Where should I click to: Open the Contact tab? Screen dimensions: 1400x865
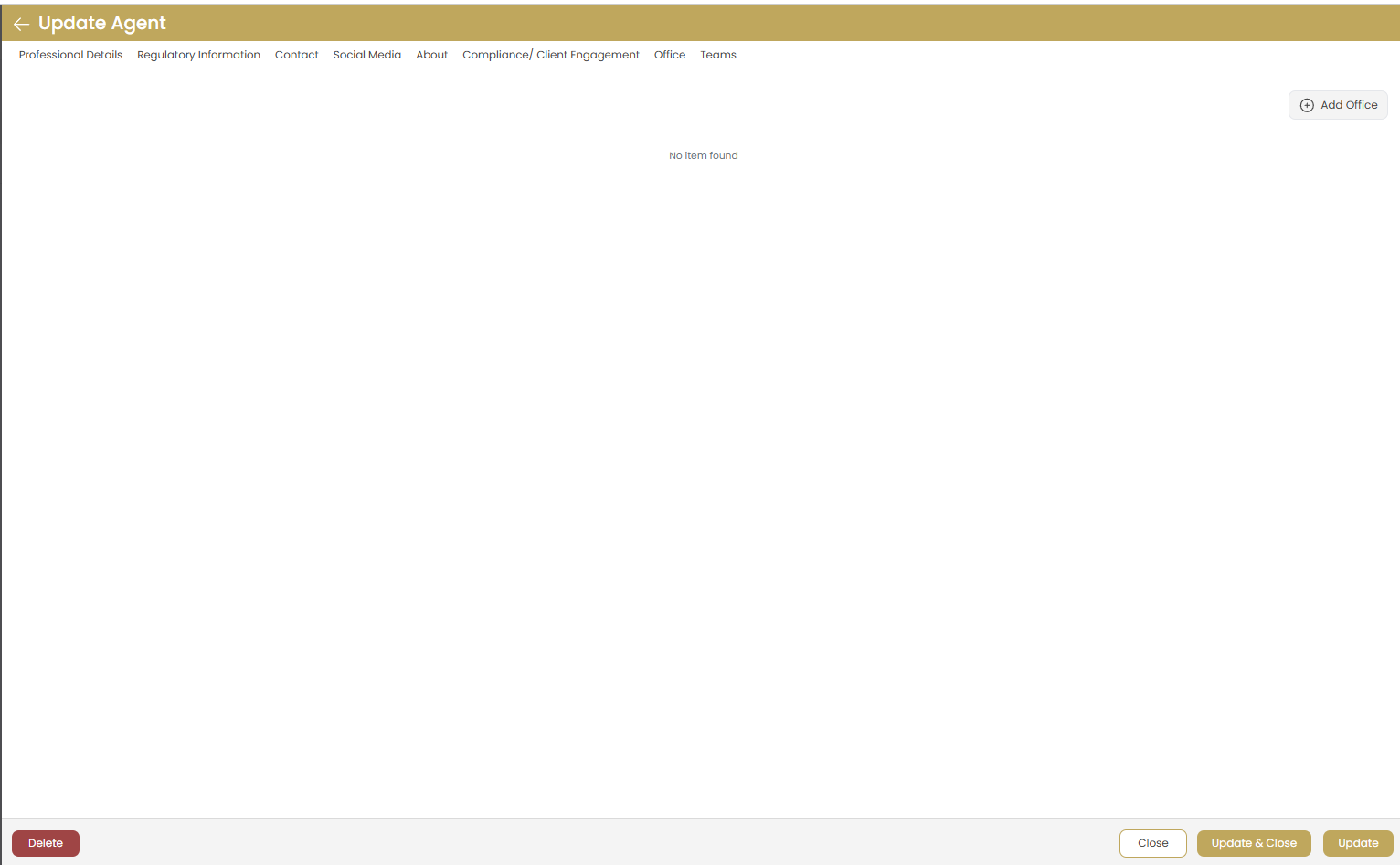point(296,55)
